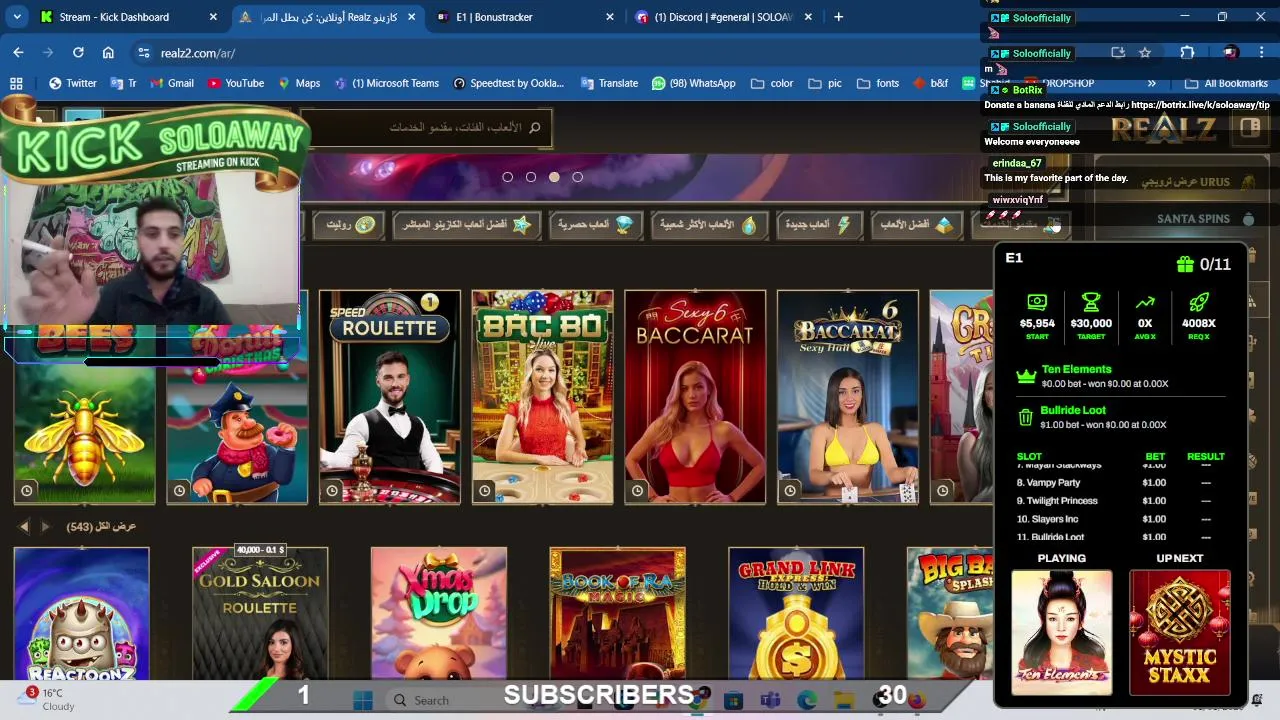1280x720 pixels.
Task: Select the third banner carousel dot
Action: [554, 177]
